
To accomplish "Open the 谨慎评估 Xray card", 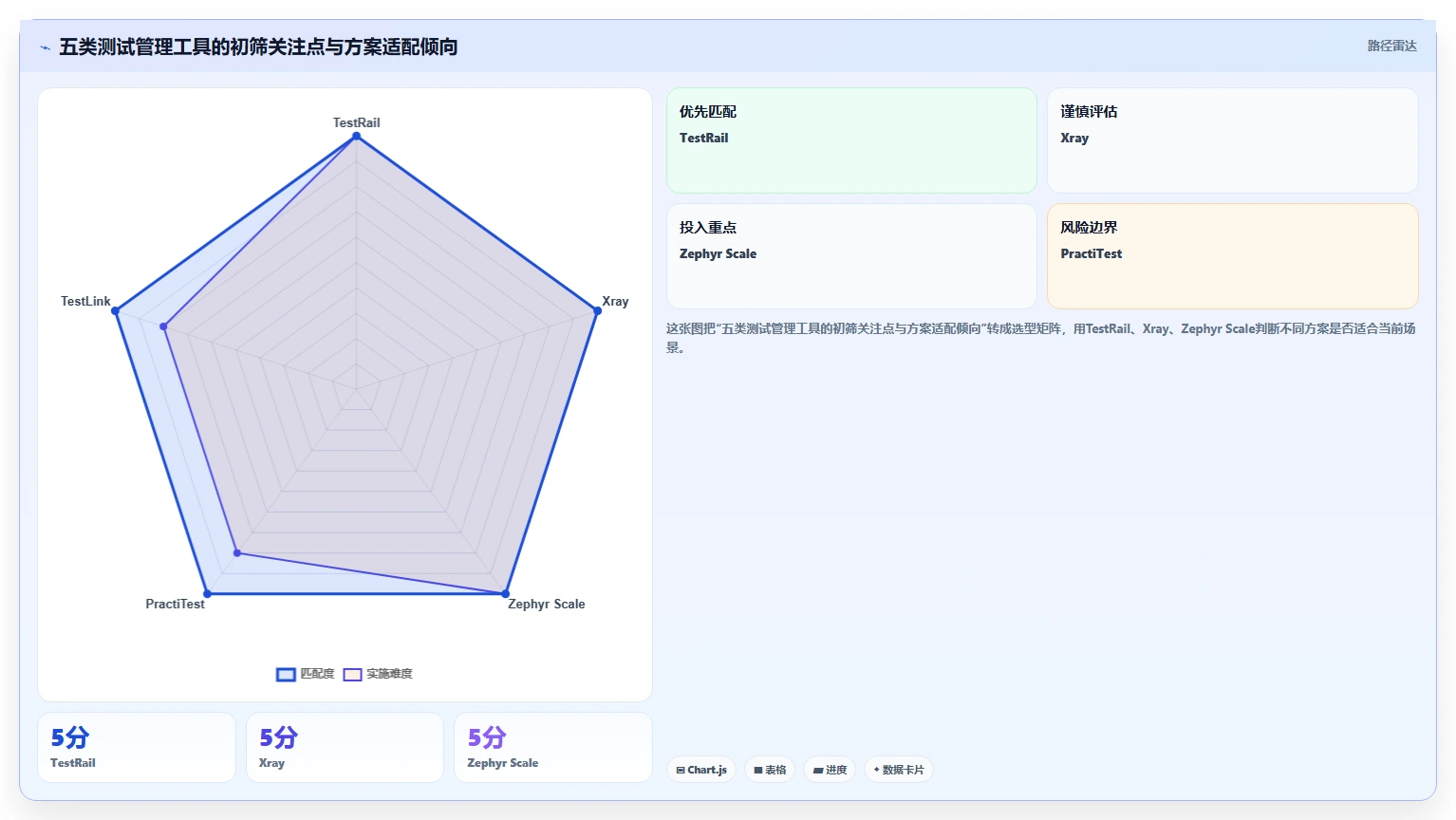I will click(1233, 140).
